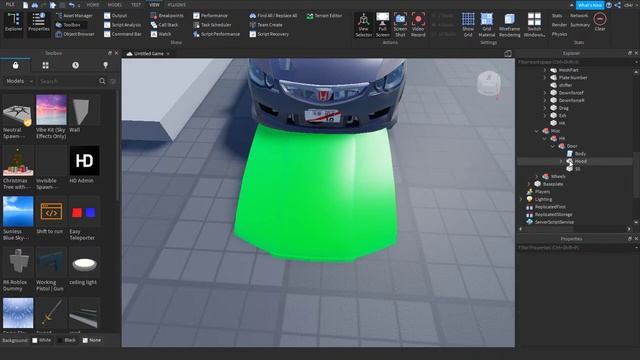
Task: Toggle Wireframe Rendering
Action: tap(509, 25)
